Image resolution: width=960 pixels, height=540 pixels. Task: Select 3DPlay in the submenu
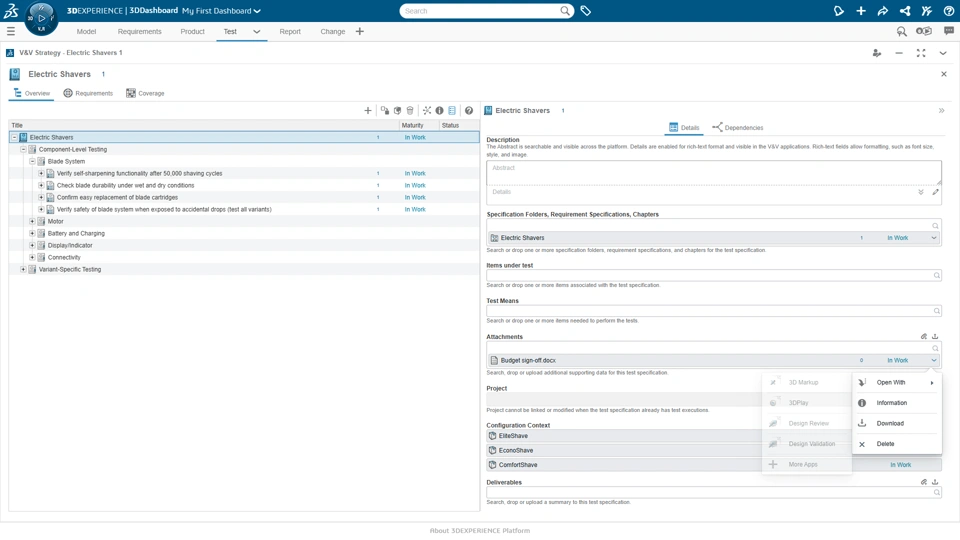click(807, 403)
